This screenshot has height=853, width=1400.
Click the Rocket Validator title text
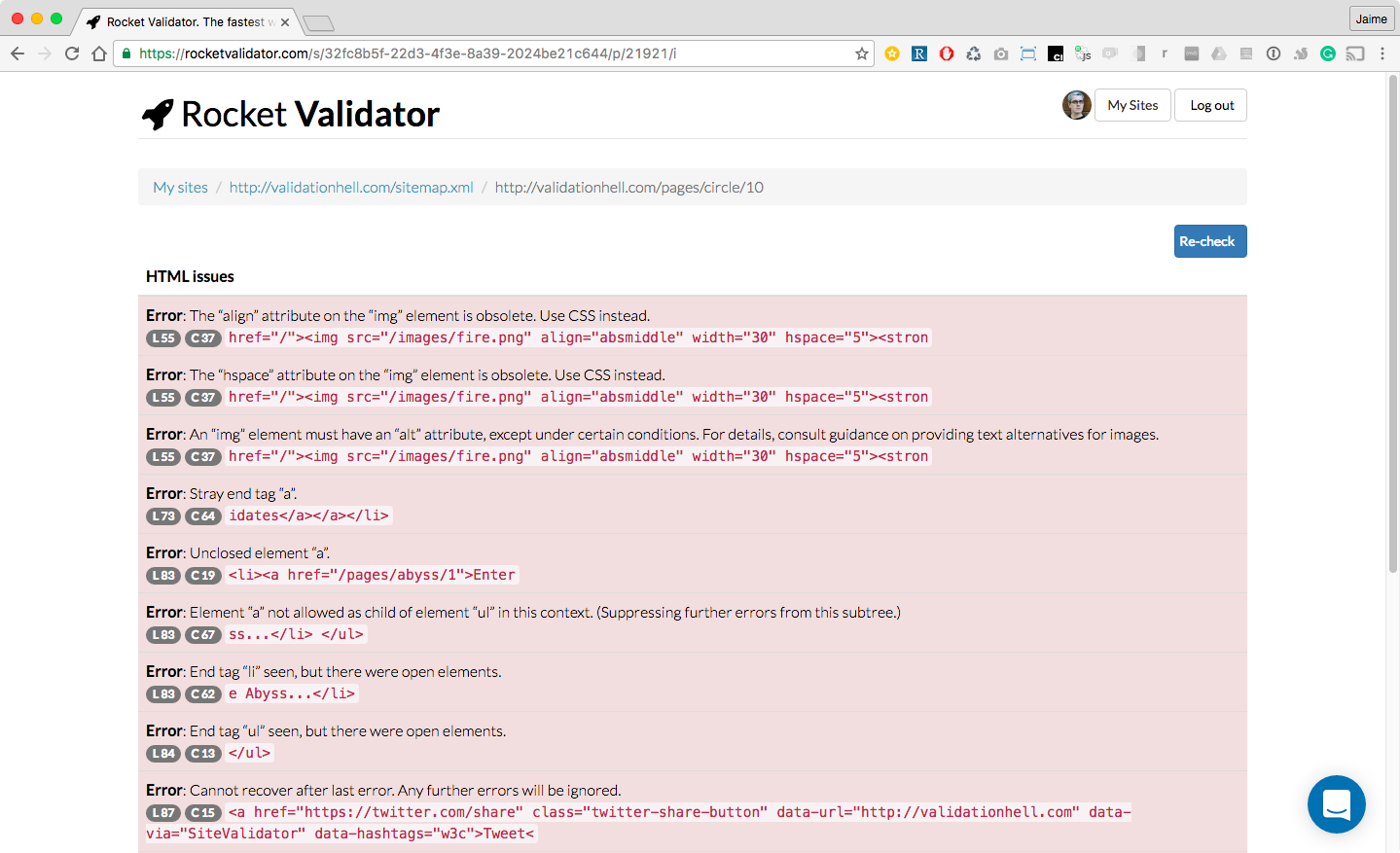pos(310,115)
